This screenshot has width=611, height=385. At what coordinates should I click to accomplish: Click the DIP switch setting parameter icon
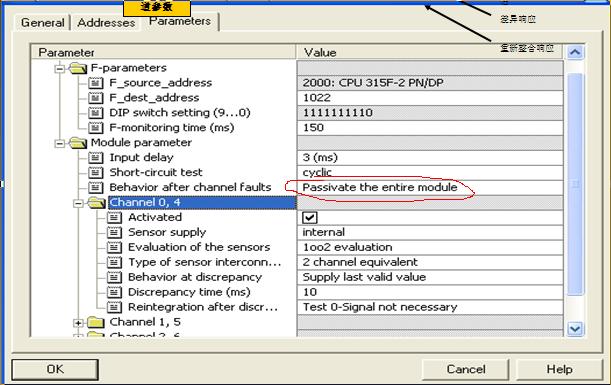click(x=95, y=113)
